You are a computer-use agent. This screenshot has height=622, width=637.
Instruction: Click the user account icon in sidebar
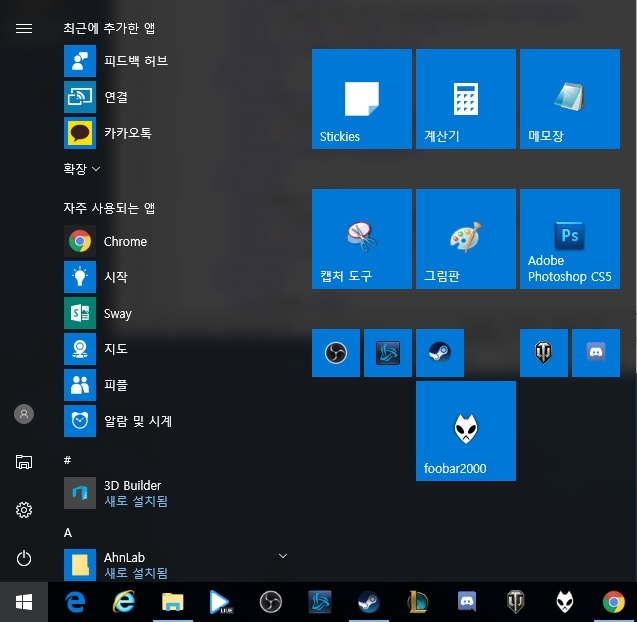[x=24, y=414]
